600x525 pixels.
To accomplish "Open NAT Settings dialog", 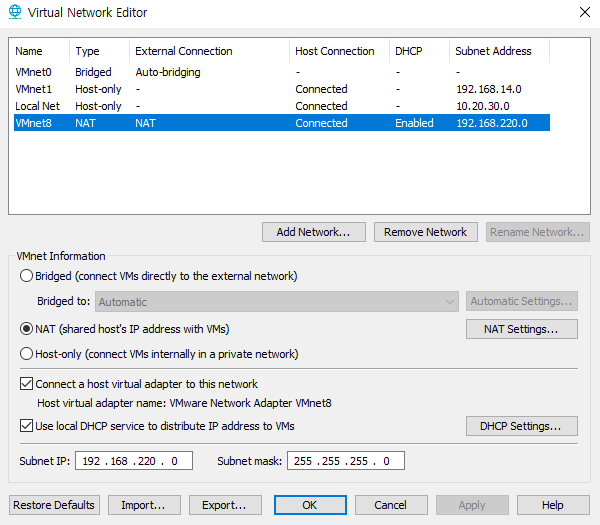I will (x=522, y=329).
